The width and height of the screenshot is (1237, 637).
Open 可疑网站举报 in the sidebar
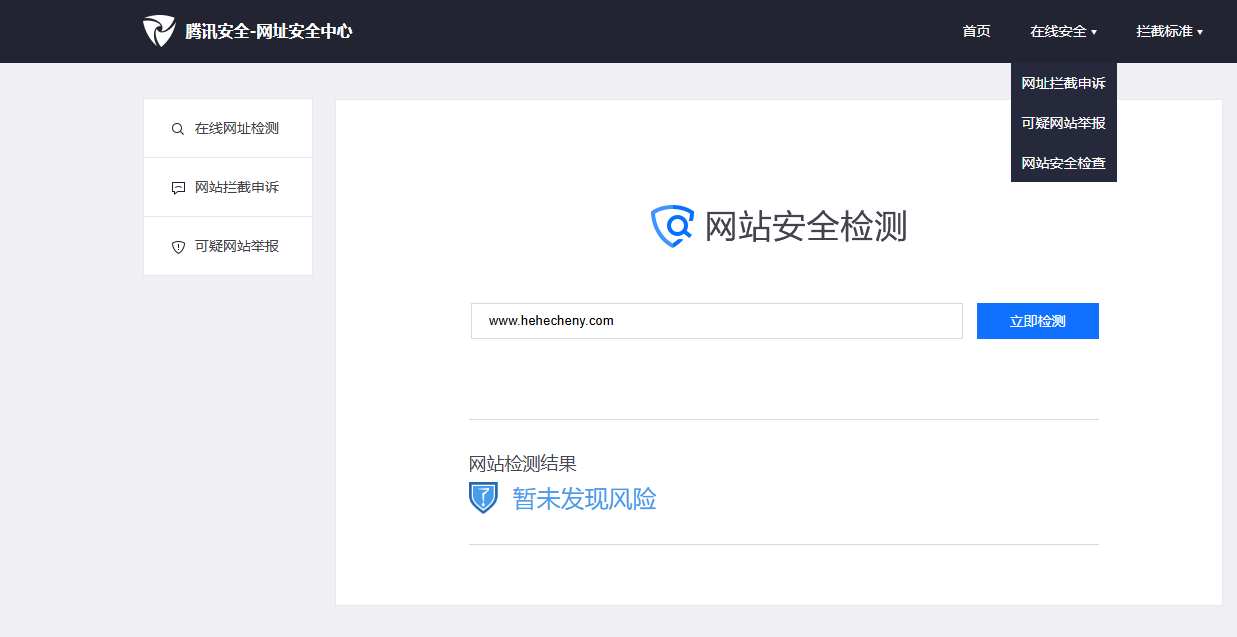click(x=228, y=247)
